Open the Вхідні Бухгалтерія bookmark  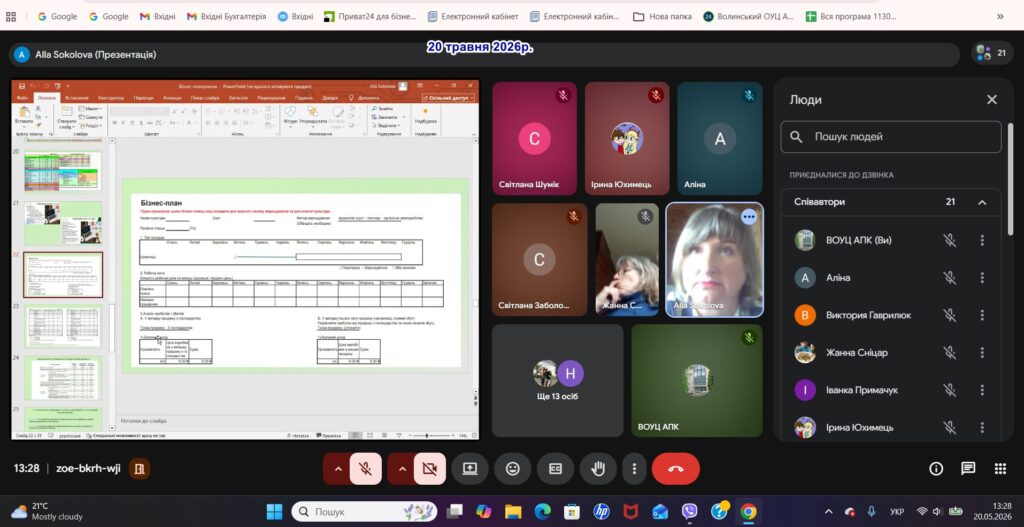pos(227,16)
